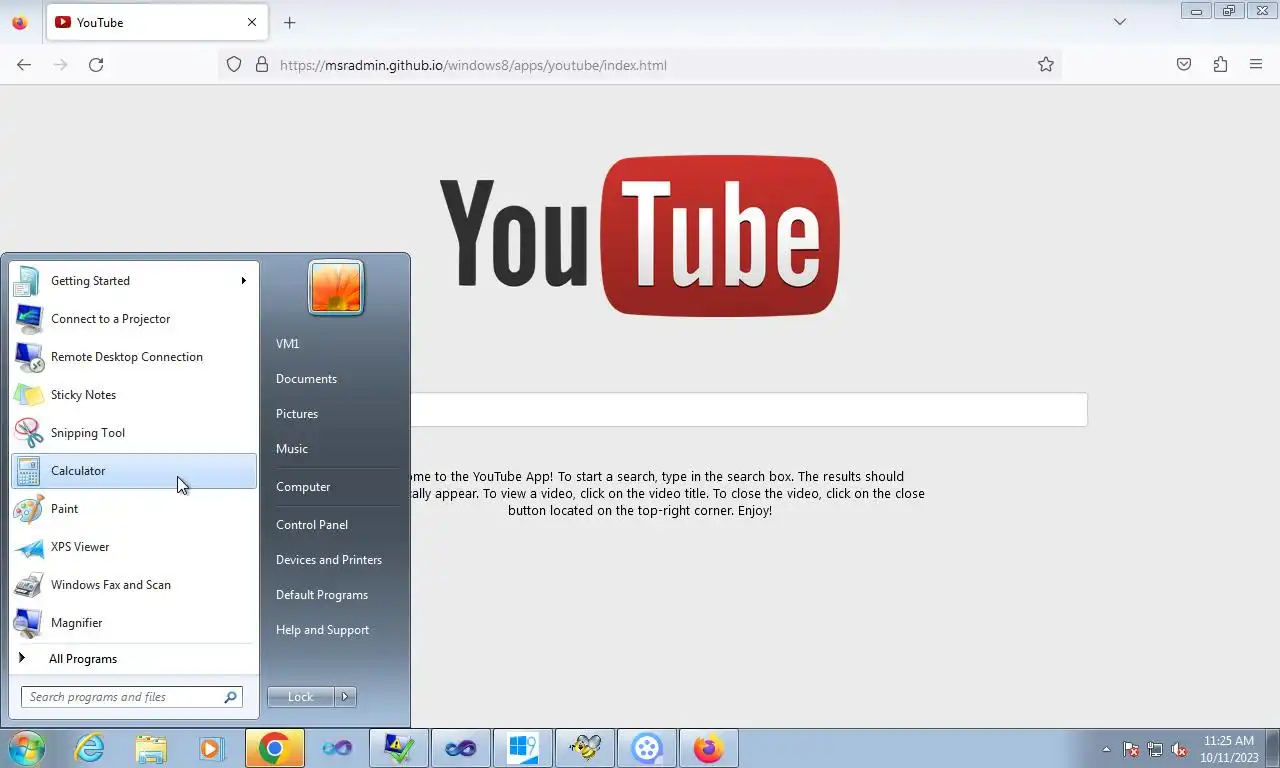Image resolution: width=1280 pixels, height=768 pixels.
Task: Open Sticky Notes from Start menu
Action: point(134,395)
